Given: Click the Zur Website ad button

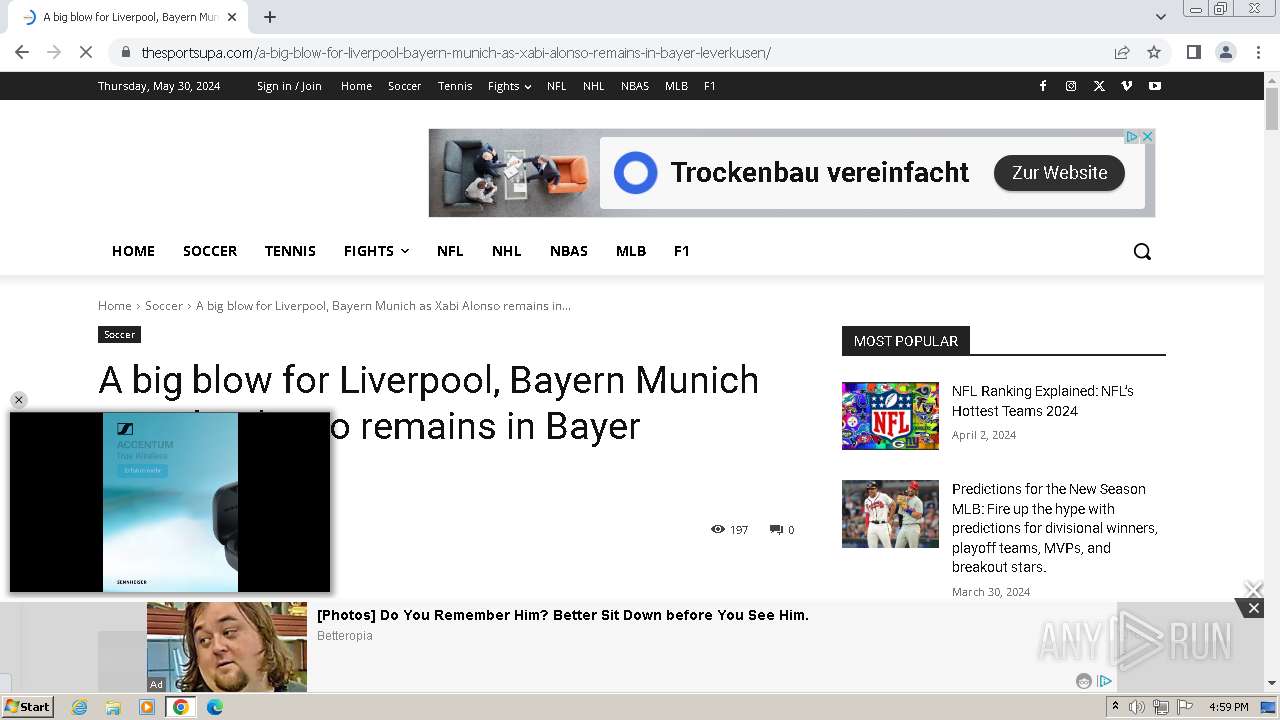Looking at the screenshot, I should point(1059,173).
